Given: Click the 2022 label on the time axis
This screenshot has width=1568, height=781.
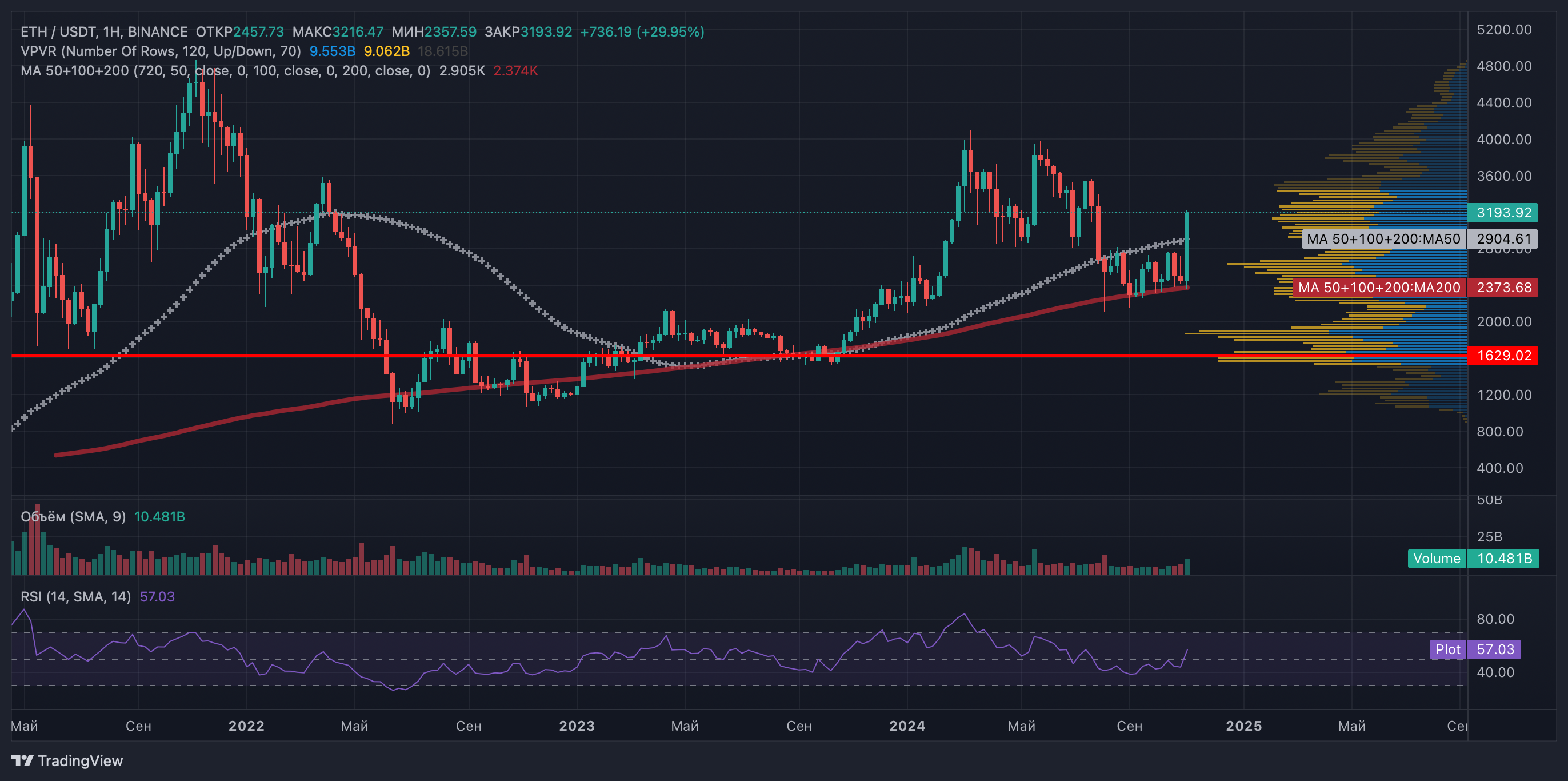Looking at the screenshot, I should click(246, 726).
